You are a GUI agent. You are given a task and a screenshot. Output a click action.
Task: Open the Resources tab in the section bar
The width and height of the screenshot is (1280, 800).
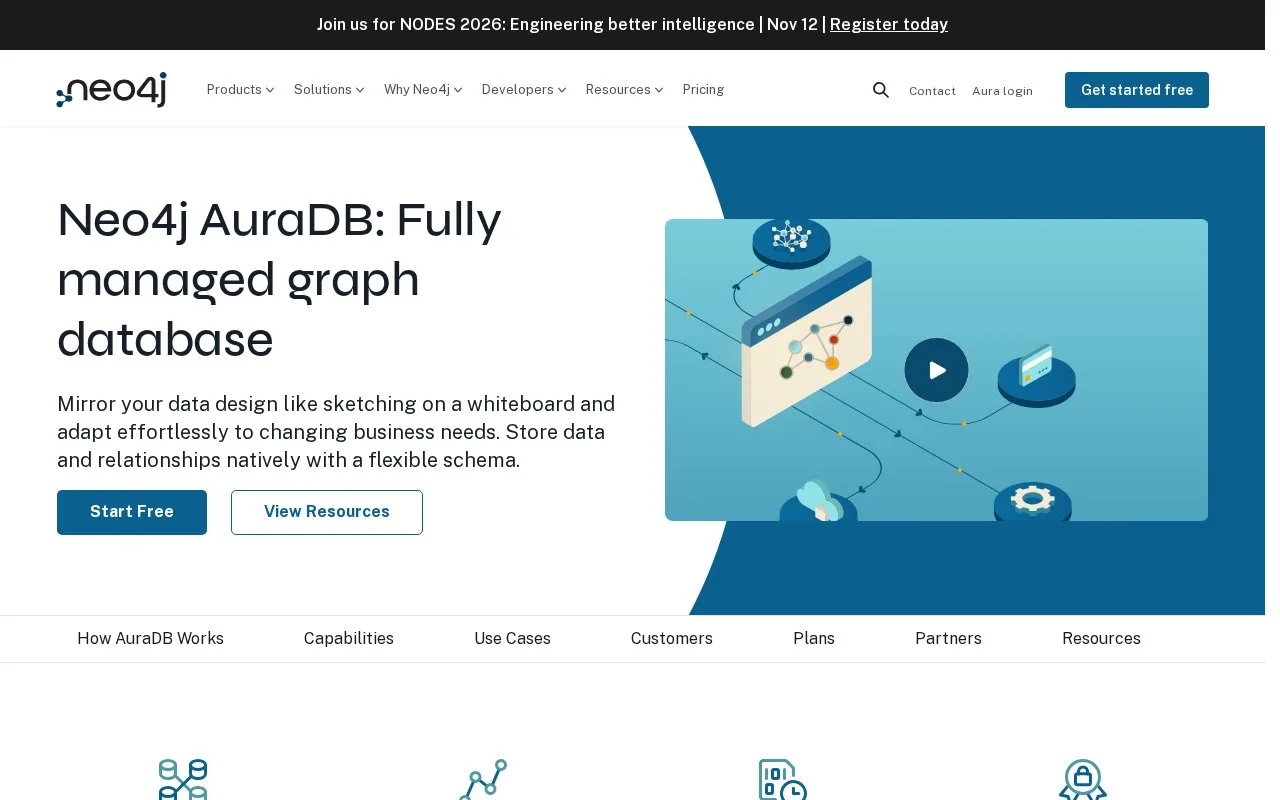[1101, 639]
